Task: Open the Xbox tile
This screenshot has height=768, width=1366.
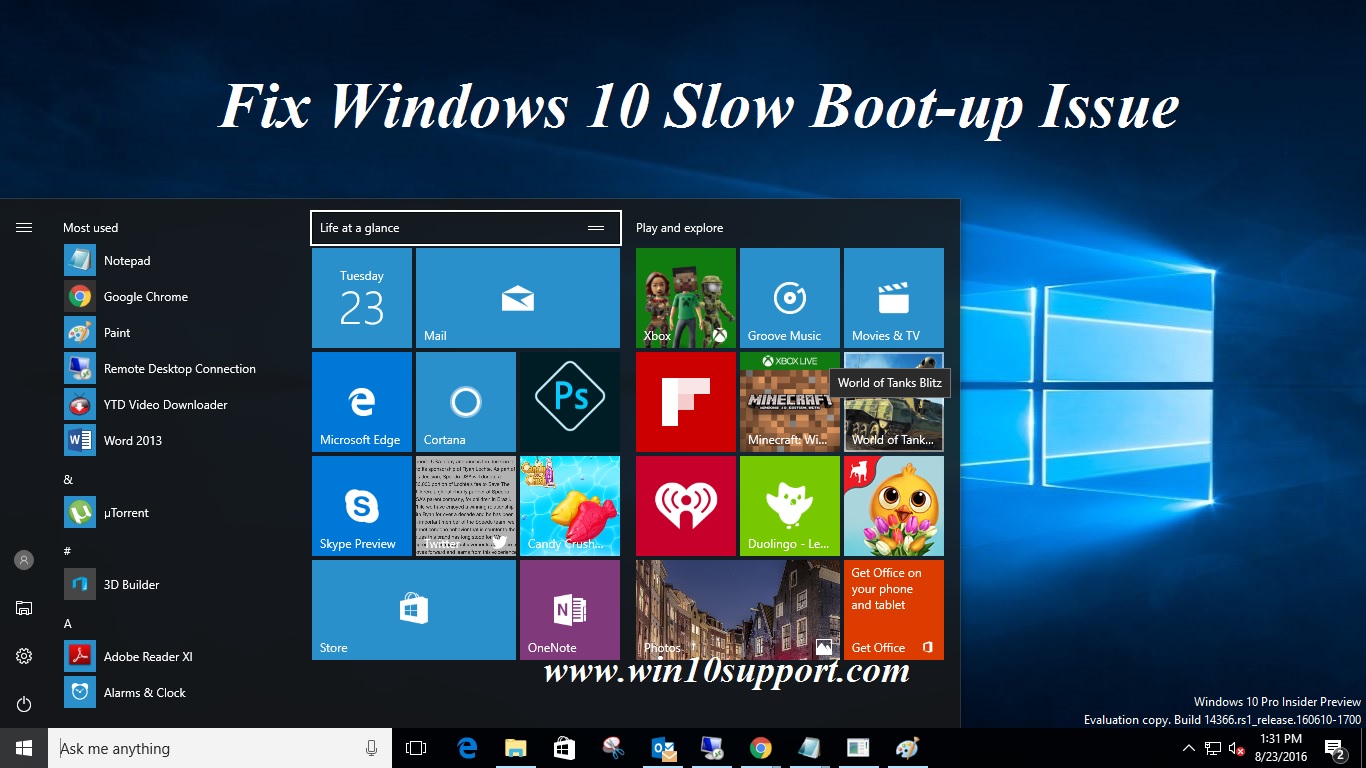Action: coord(686,298)
